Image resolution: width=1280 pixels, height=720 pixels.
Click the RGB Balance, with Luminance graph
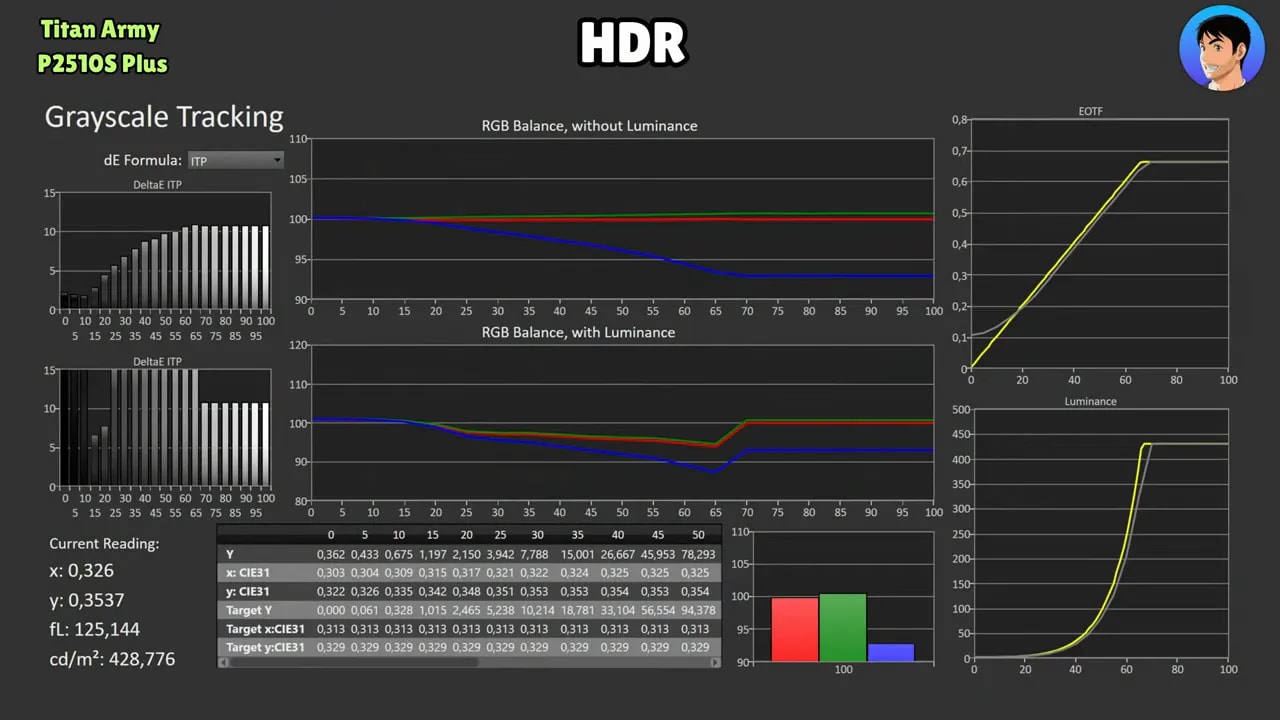(x=622, y=423)
